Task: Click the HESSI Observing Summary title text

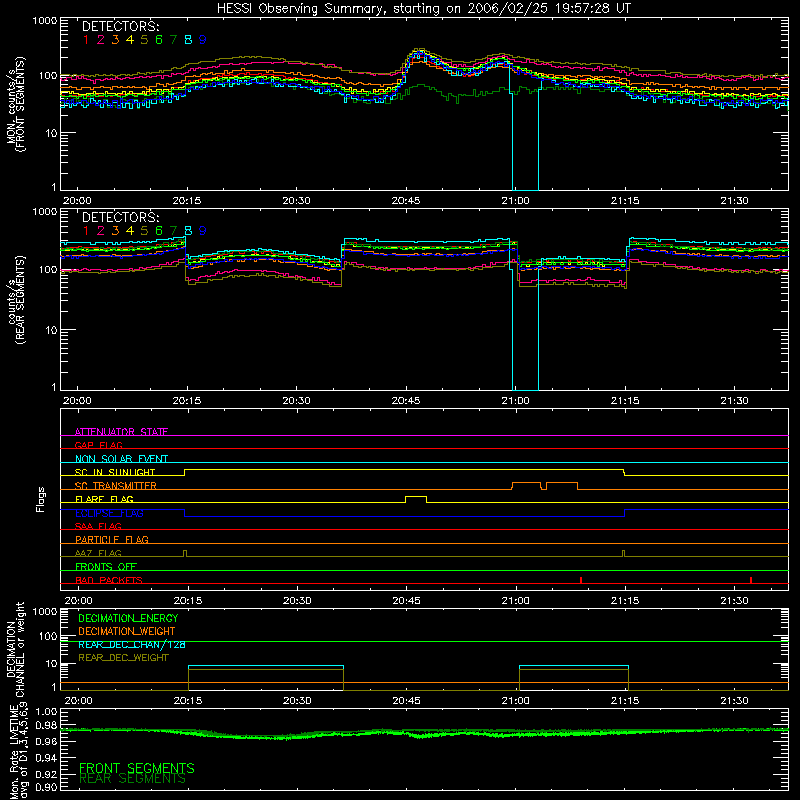Action: pyautogui.click(x=423, y=9)
